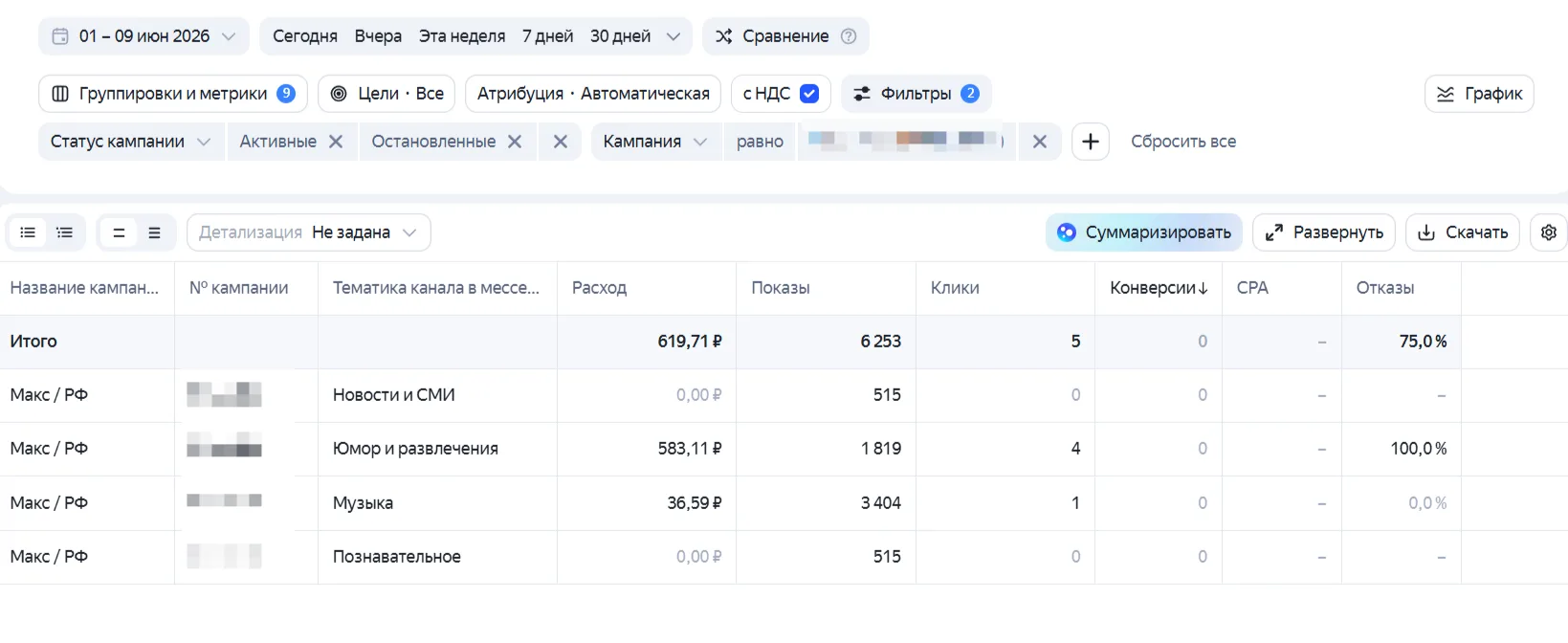Remove the Активные filter value
Viewport: 1568px width, 643px height.
(336, 142)
